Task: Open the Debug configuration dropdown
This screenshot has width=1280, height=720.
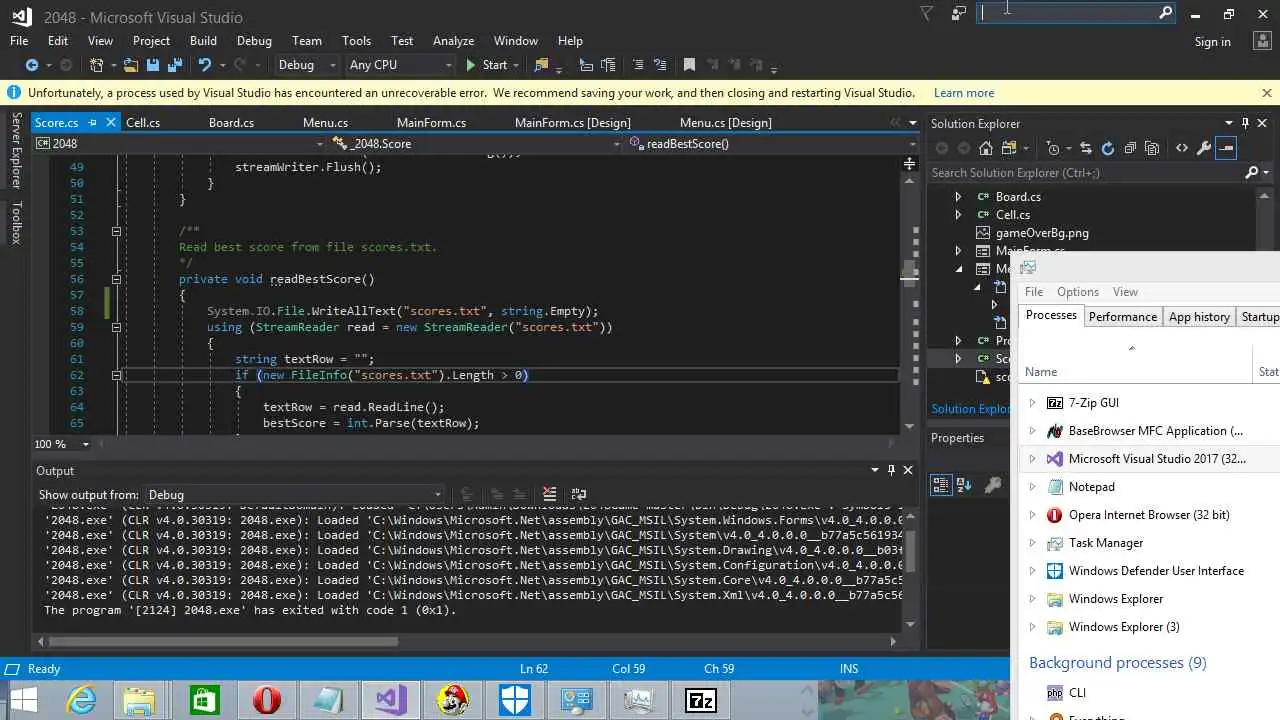Action: click(306, 65)
